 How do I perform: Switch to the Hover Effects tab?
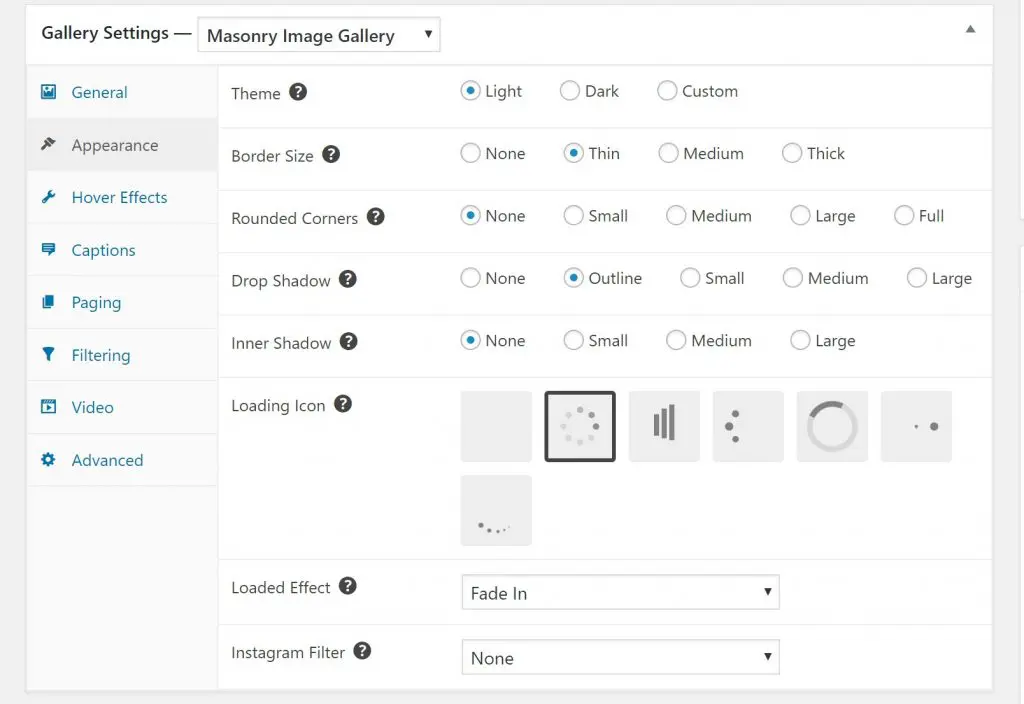(x=119, y=197)
